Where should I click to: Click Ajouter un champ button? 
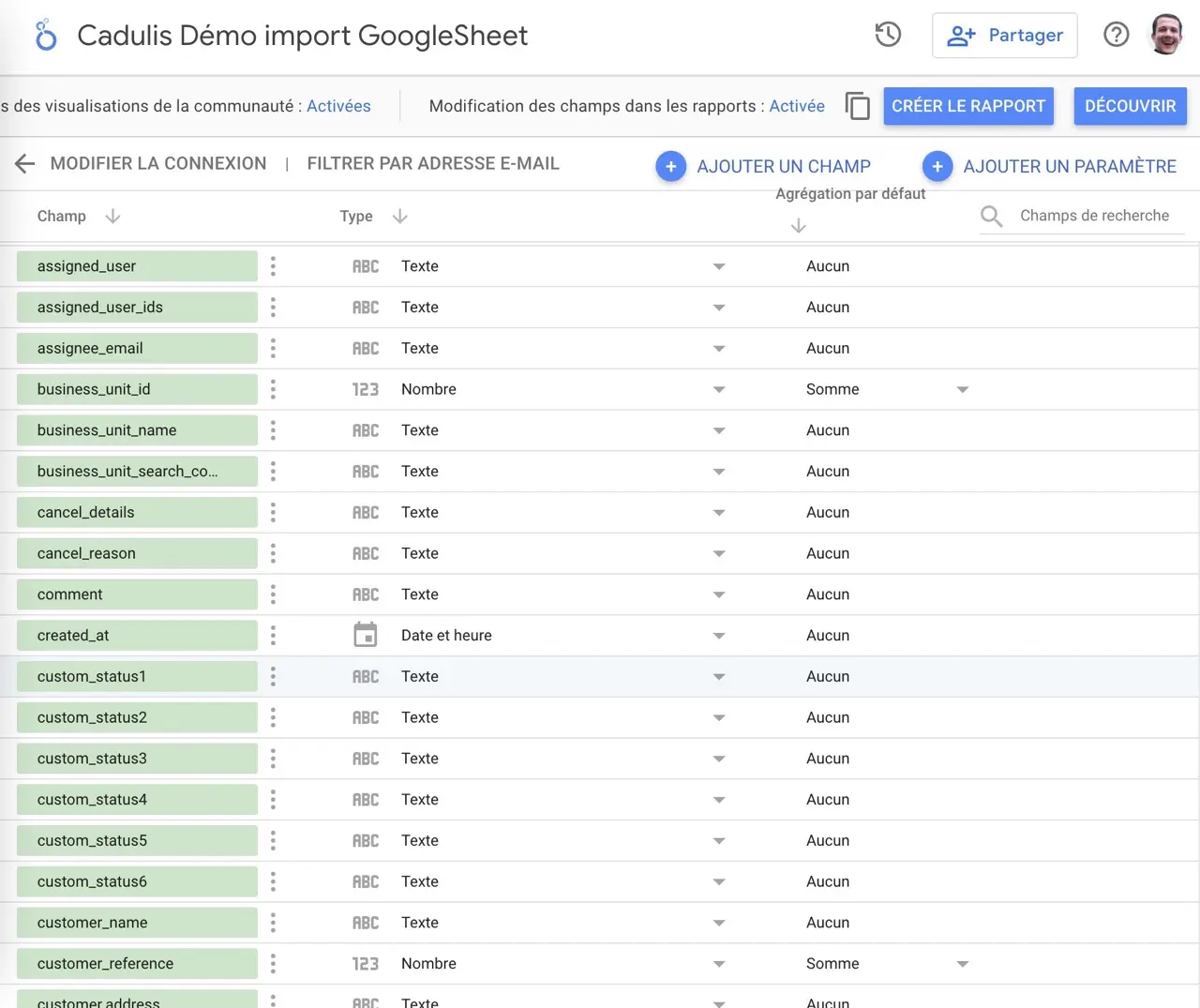click(x=764, y=167)
